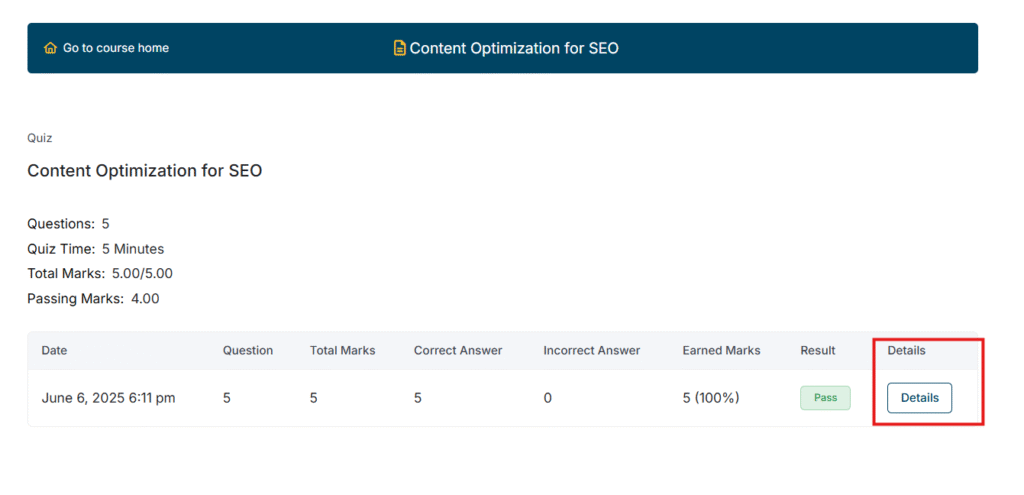The width and height of the screenshot is (1024, 495).
Task: Click the June 6, 2025 6:11 pm attempt date
Action: tap(108, 398)
